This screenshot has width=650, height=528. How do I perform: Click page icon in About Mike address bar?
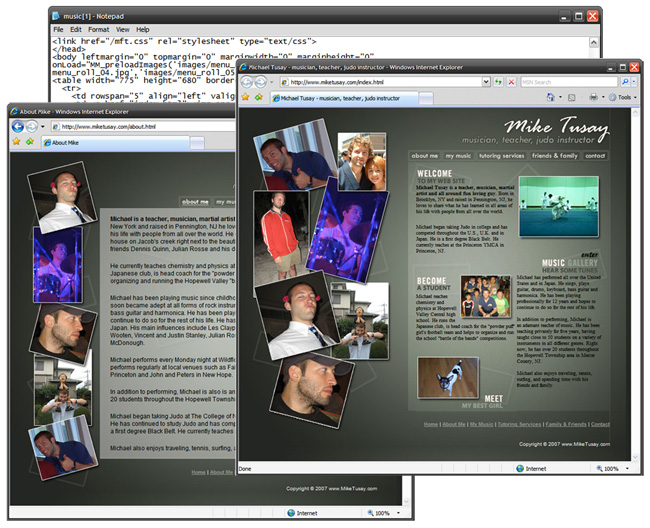[x=56, y=126]
